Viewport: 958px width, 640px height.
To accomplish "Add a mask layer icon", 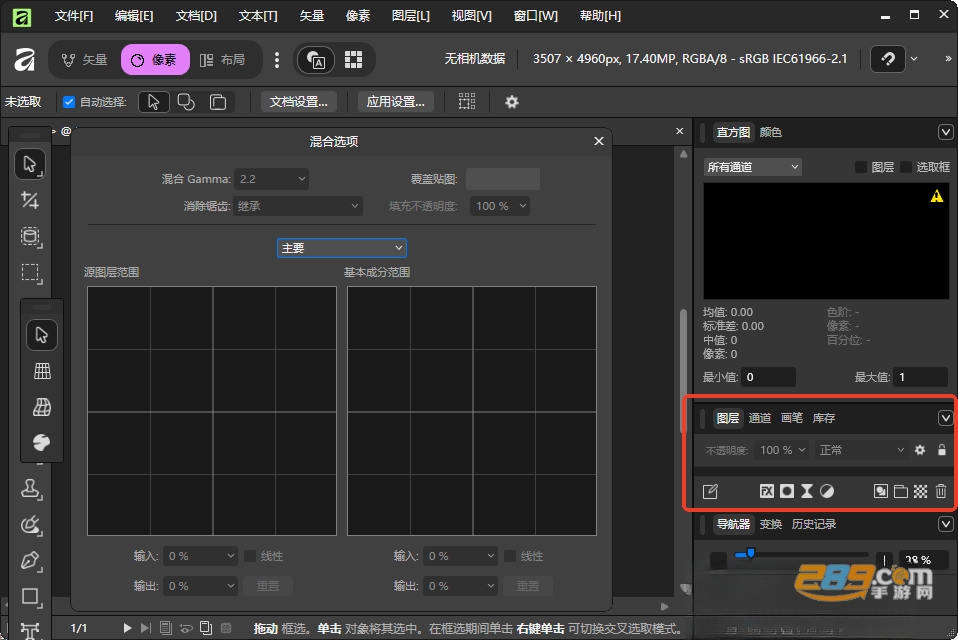I will (x=787, y=491).
